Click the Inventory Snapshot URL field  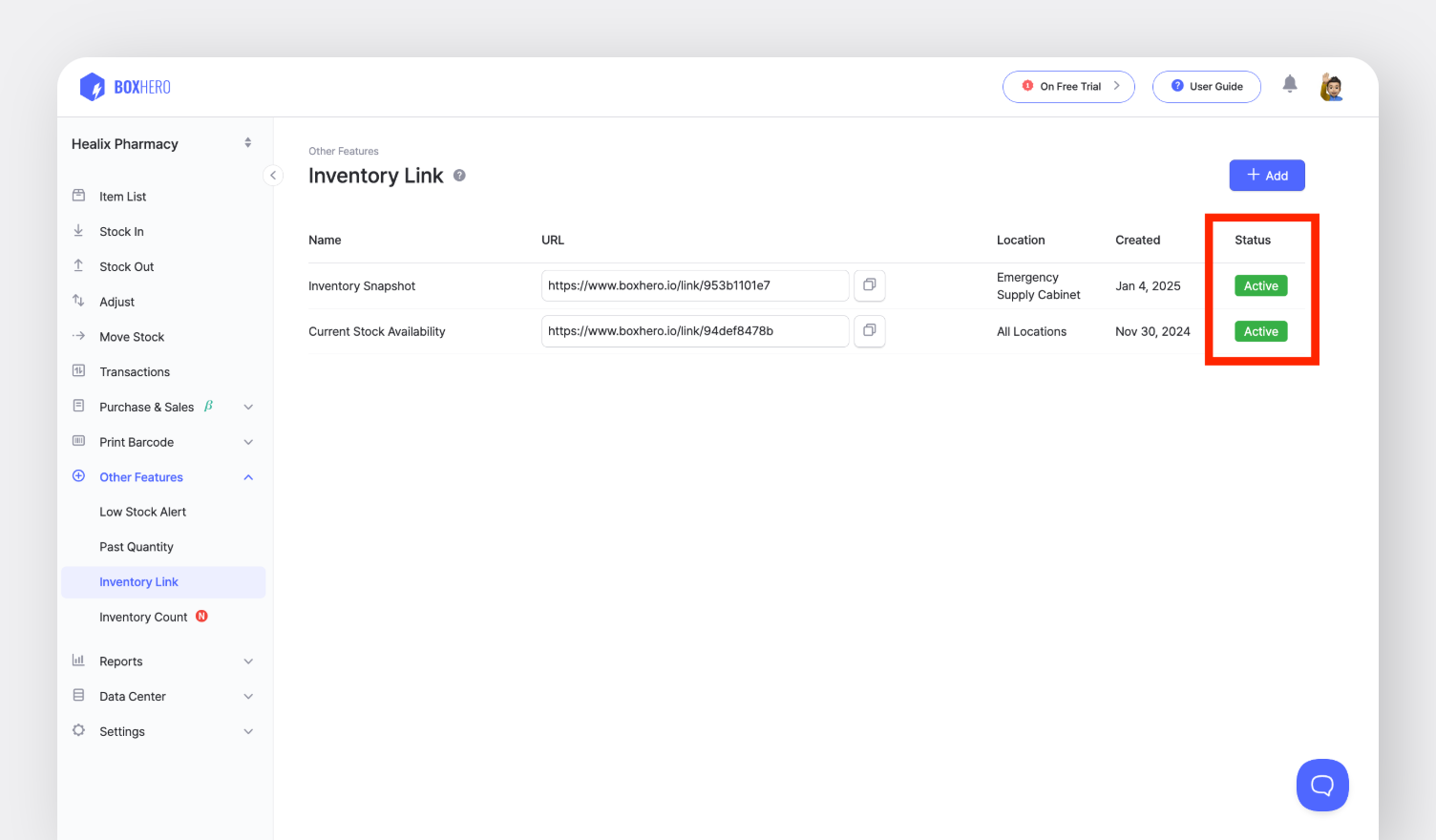pos(694,285)
